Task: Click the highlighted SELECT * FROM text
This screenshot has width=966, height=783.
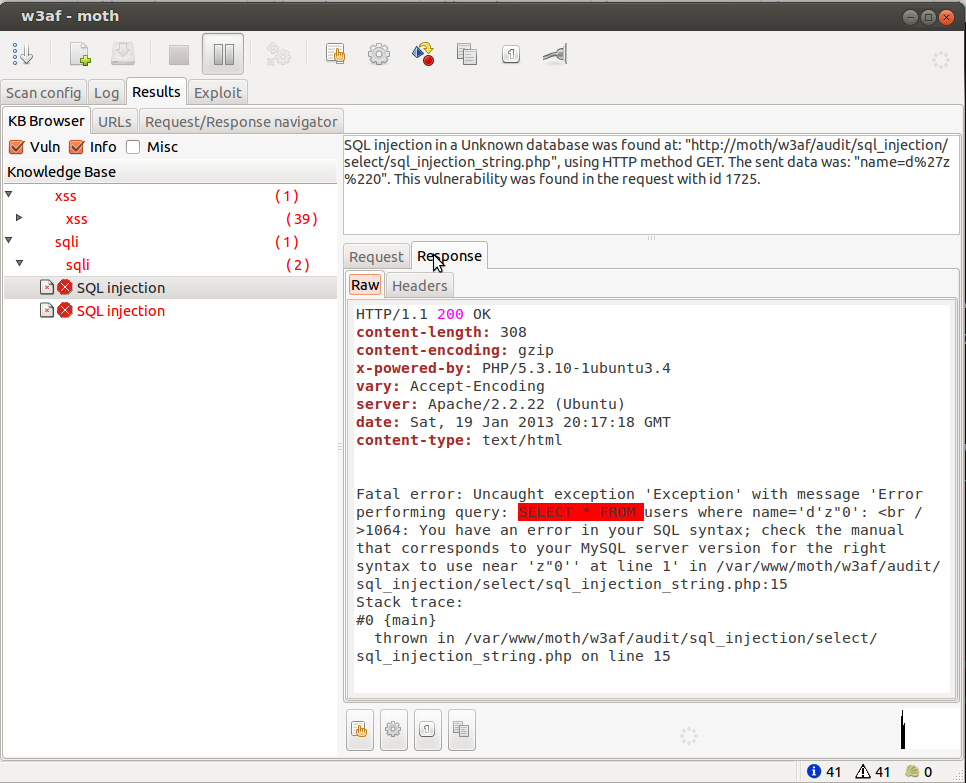Action: click(580, 512)
